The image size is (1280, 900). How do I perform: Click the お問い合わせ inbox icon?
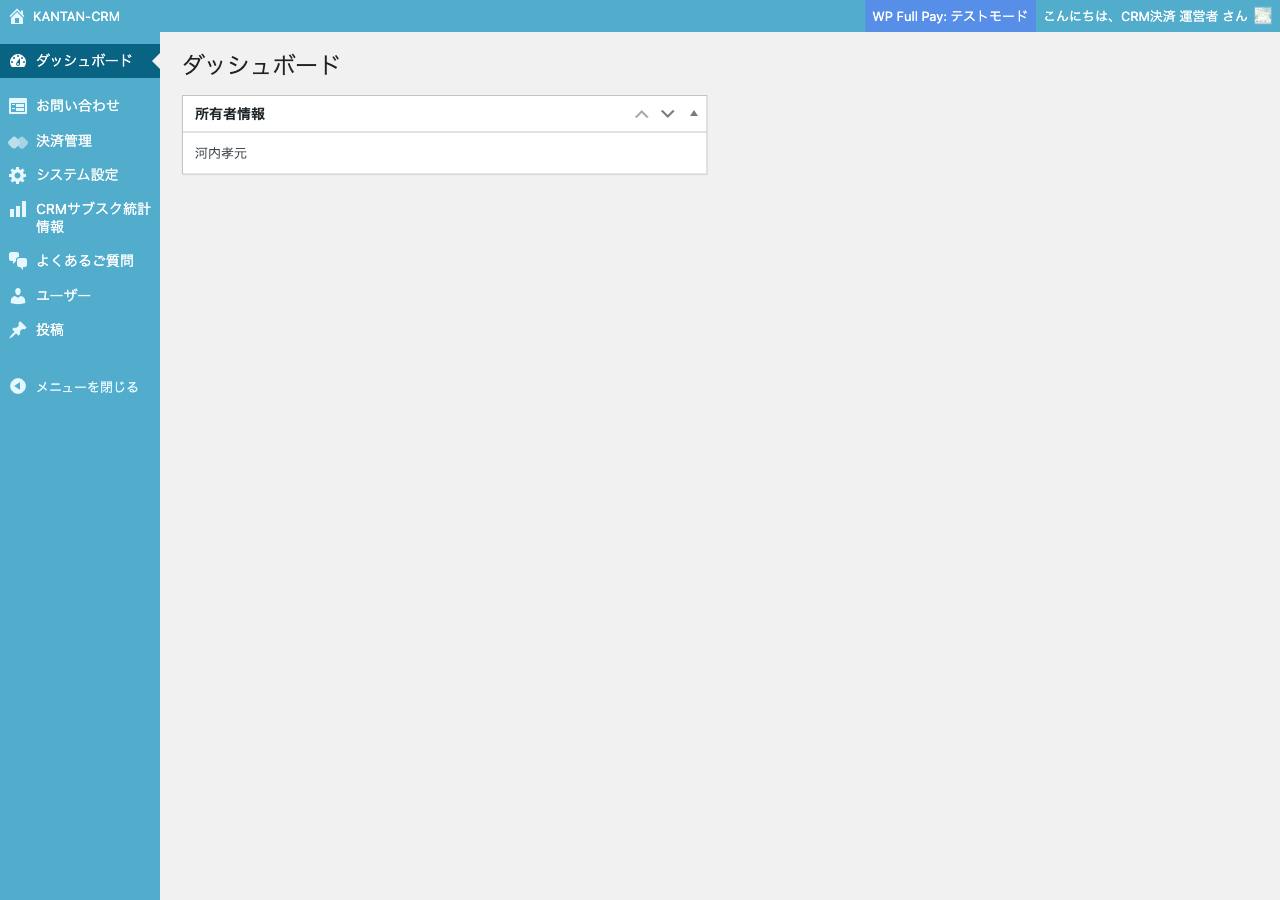click(x=18, y=105)
